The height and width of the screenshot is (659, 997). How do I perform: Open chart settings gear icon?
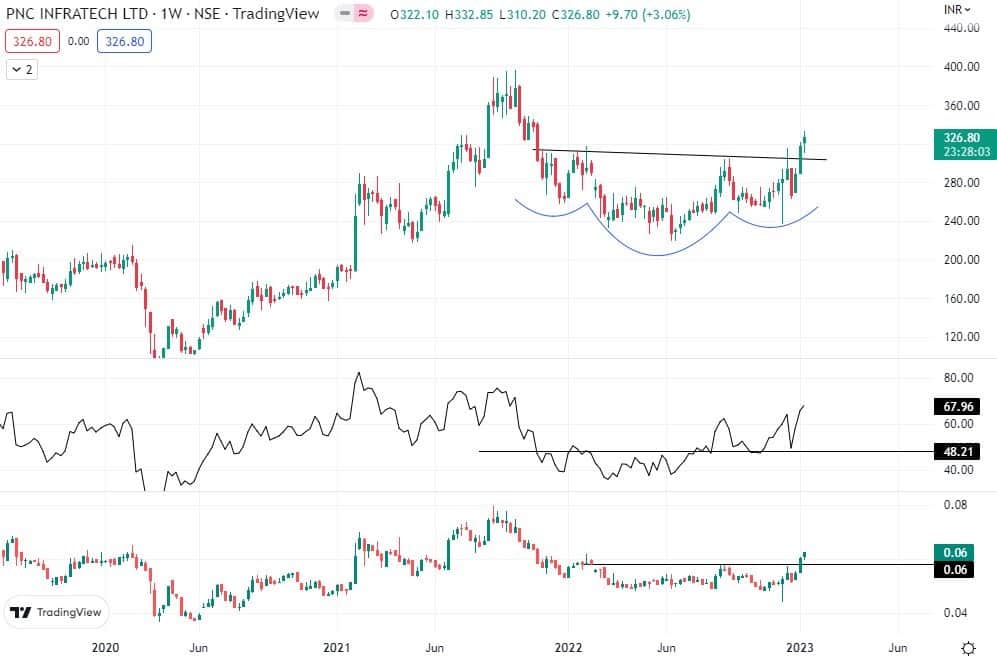click(x=968, y=647)
